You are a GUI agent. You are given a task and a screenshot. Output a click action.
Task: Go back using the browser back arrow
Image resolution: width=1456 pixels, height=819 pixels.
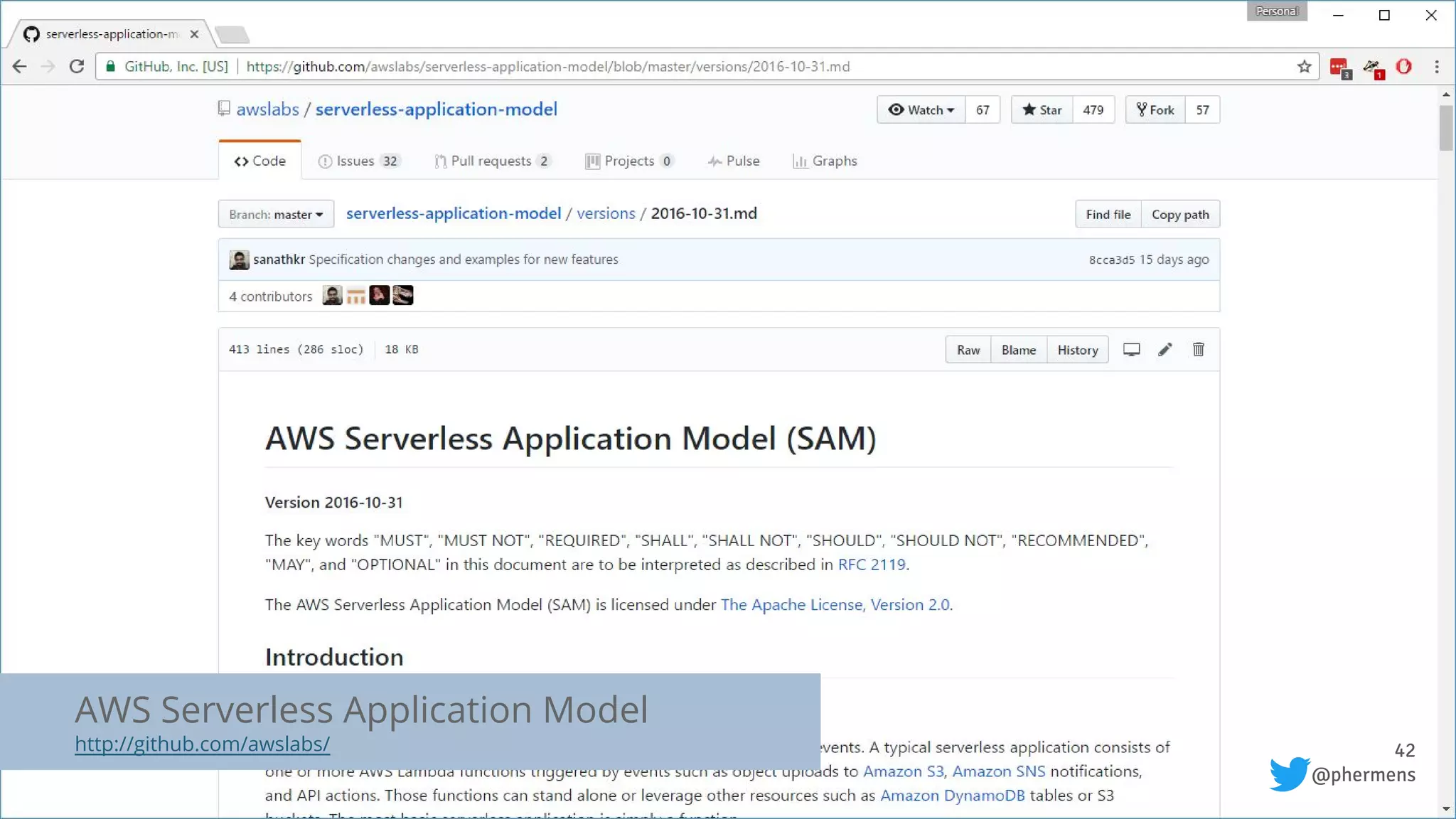[x=19, y=67]
